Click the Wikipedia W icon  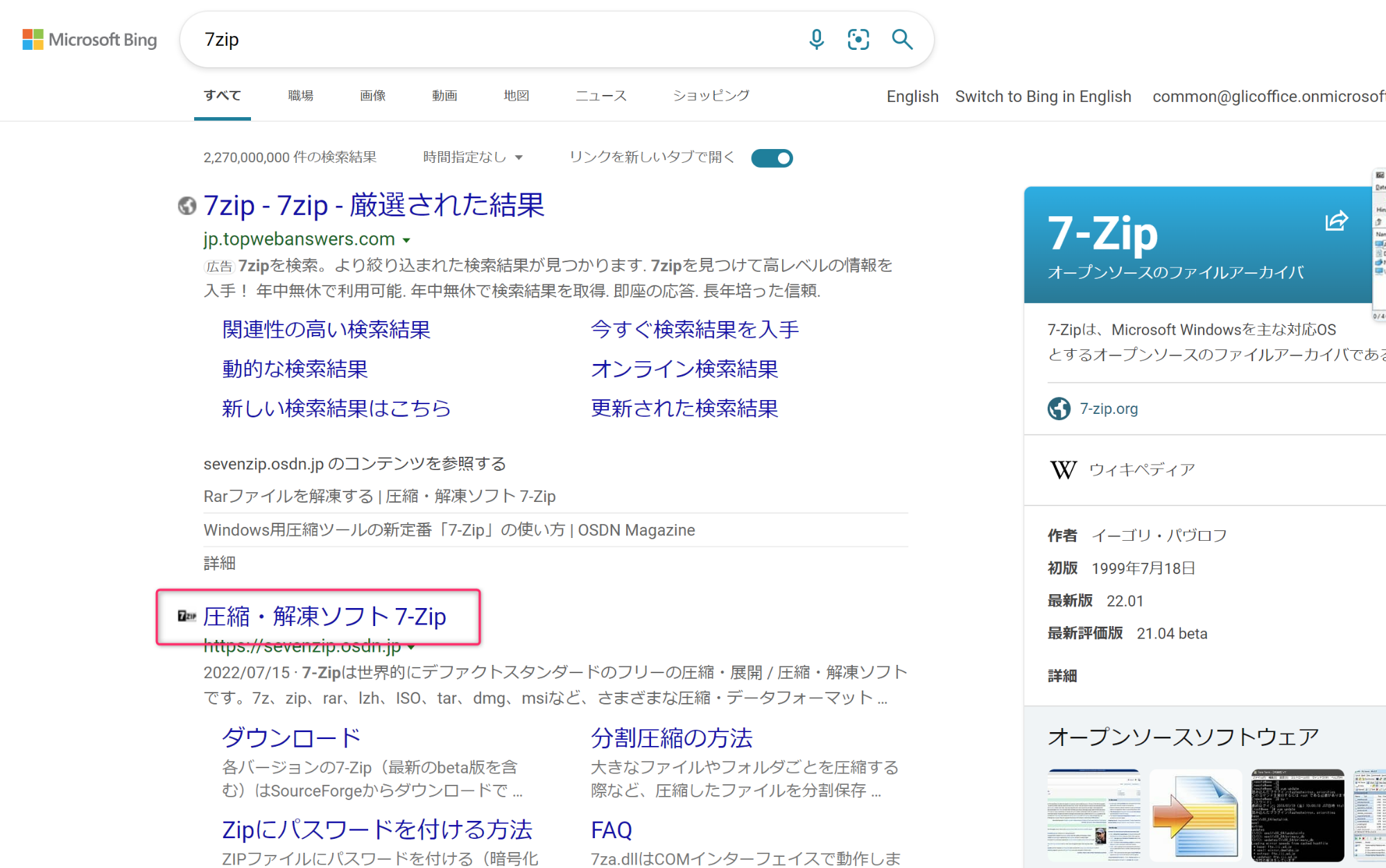point(1063,470)
